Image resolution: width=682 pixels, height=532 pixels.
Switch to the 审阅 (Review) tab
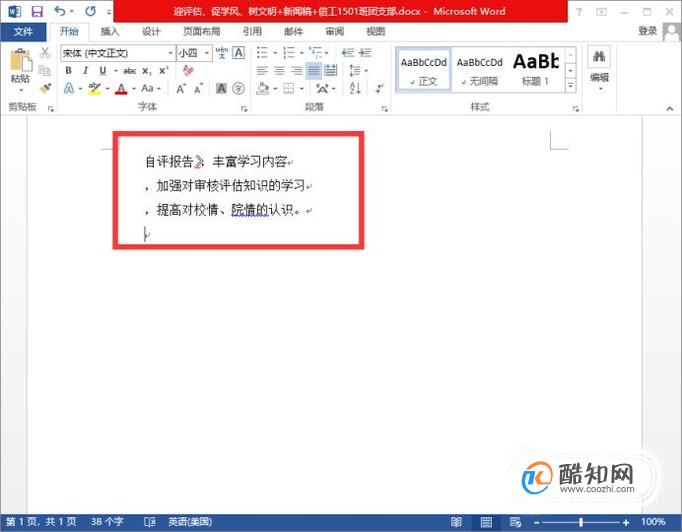click(334, 31)
